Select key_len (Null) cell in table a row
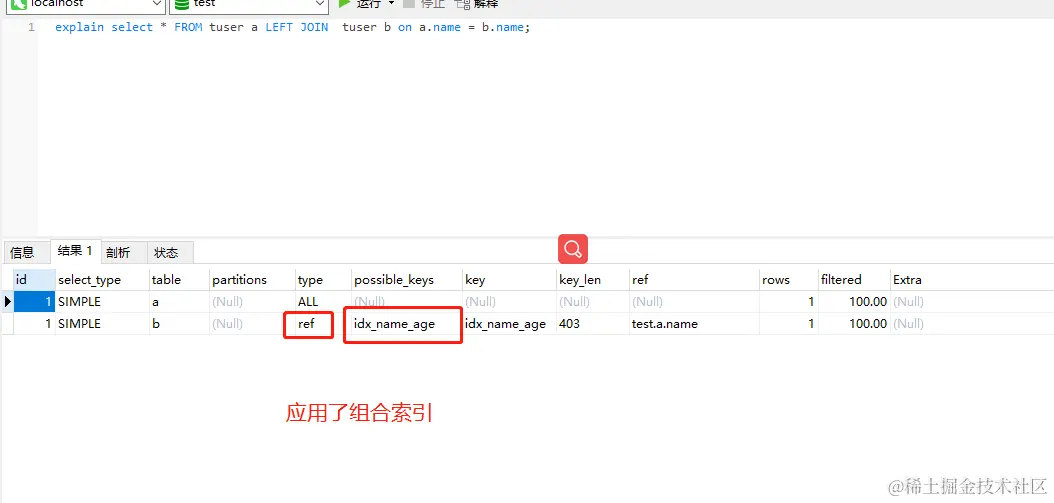Screen dimensions: 1054x503 click(x=593, y=302)
